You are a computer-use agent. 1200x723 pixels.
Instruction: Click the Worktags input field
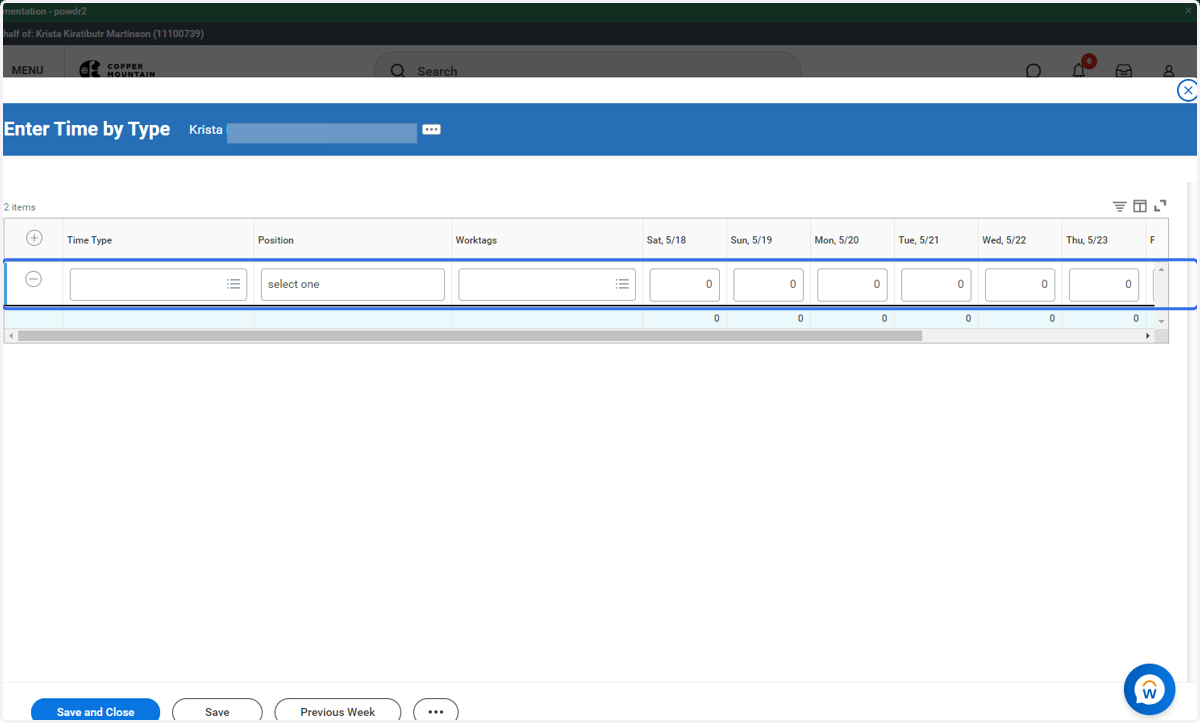pyautogui.click(x=547, y=284)
